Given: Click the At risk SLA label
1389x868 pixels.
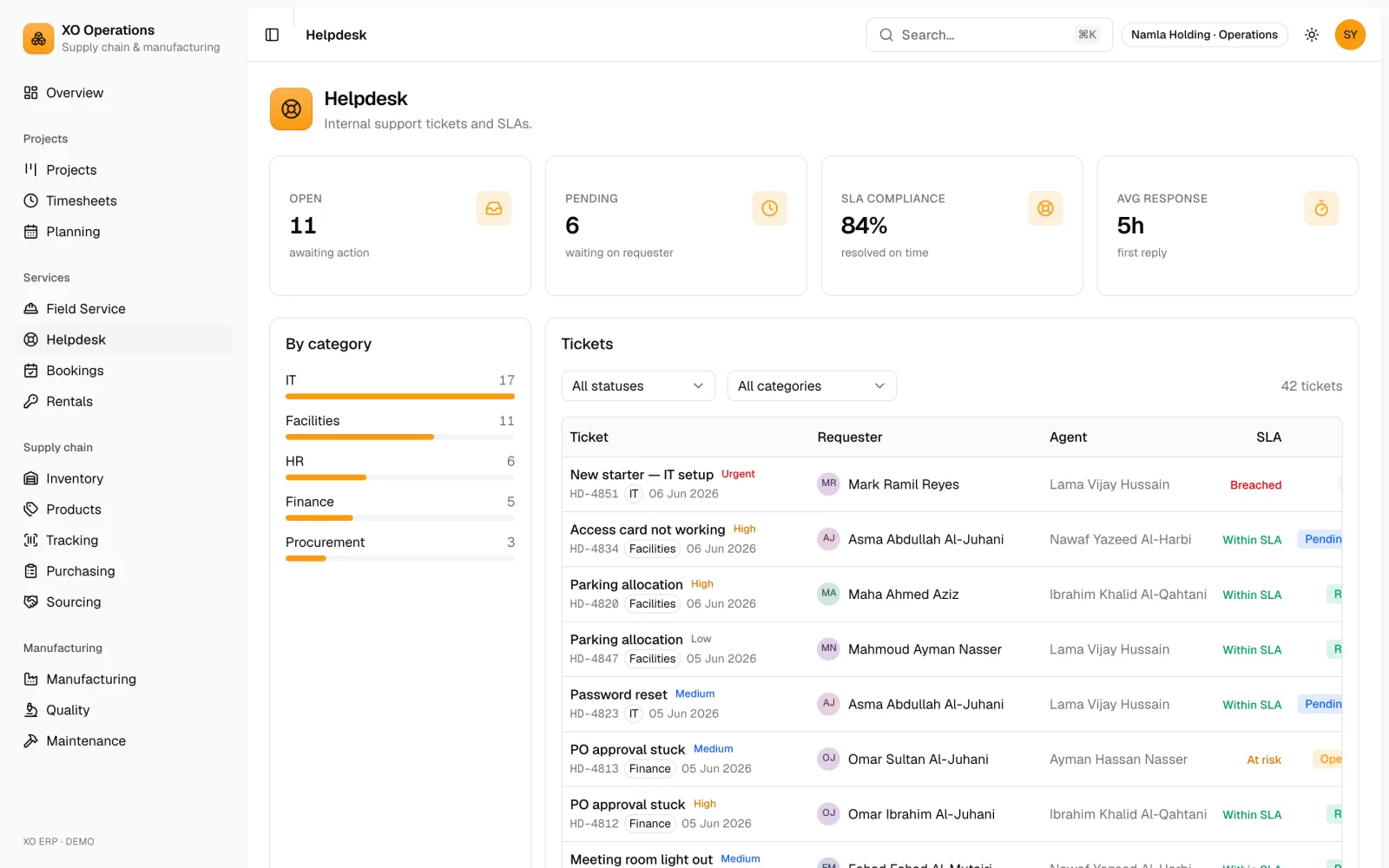Looking at the screenshot, I should 1264,759.
